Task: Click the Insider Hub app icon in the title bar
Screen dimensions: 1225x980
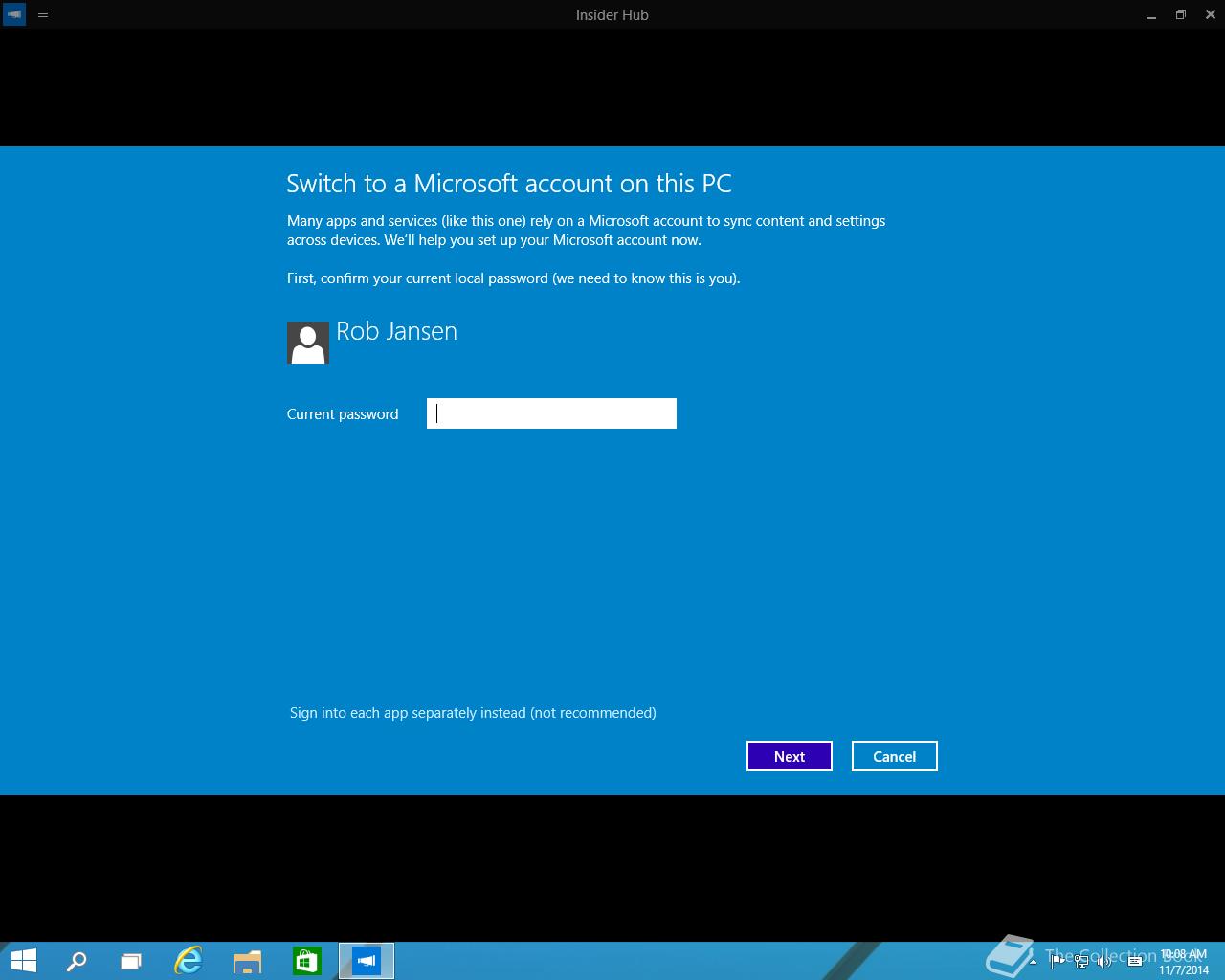Action: click(14, 14)
